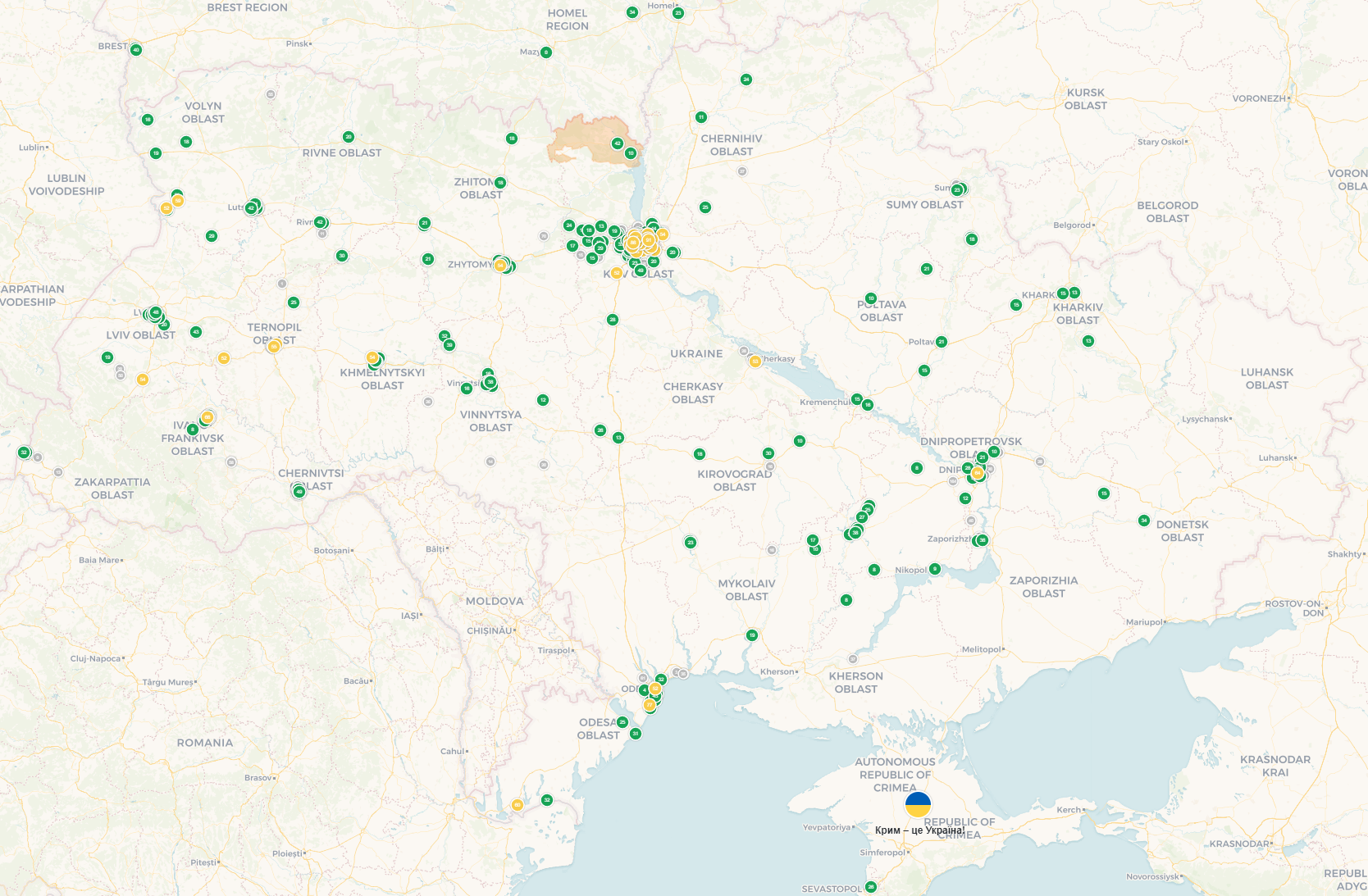The width and height of the screenshot is (1368, 896).
Task: Click the green 21 marker at Poltava city
Action: 942,342
